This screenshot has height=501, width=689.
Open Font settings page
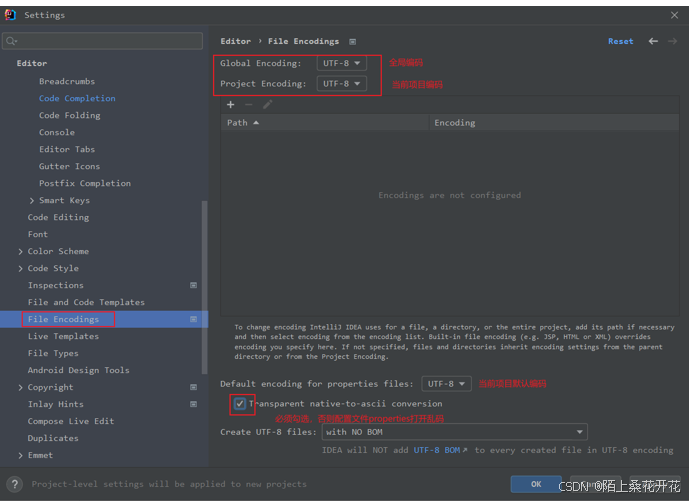[38, 234]
